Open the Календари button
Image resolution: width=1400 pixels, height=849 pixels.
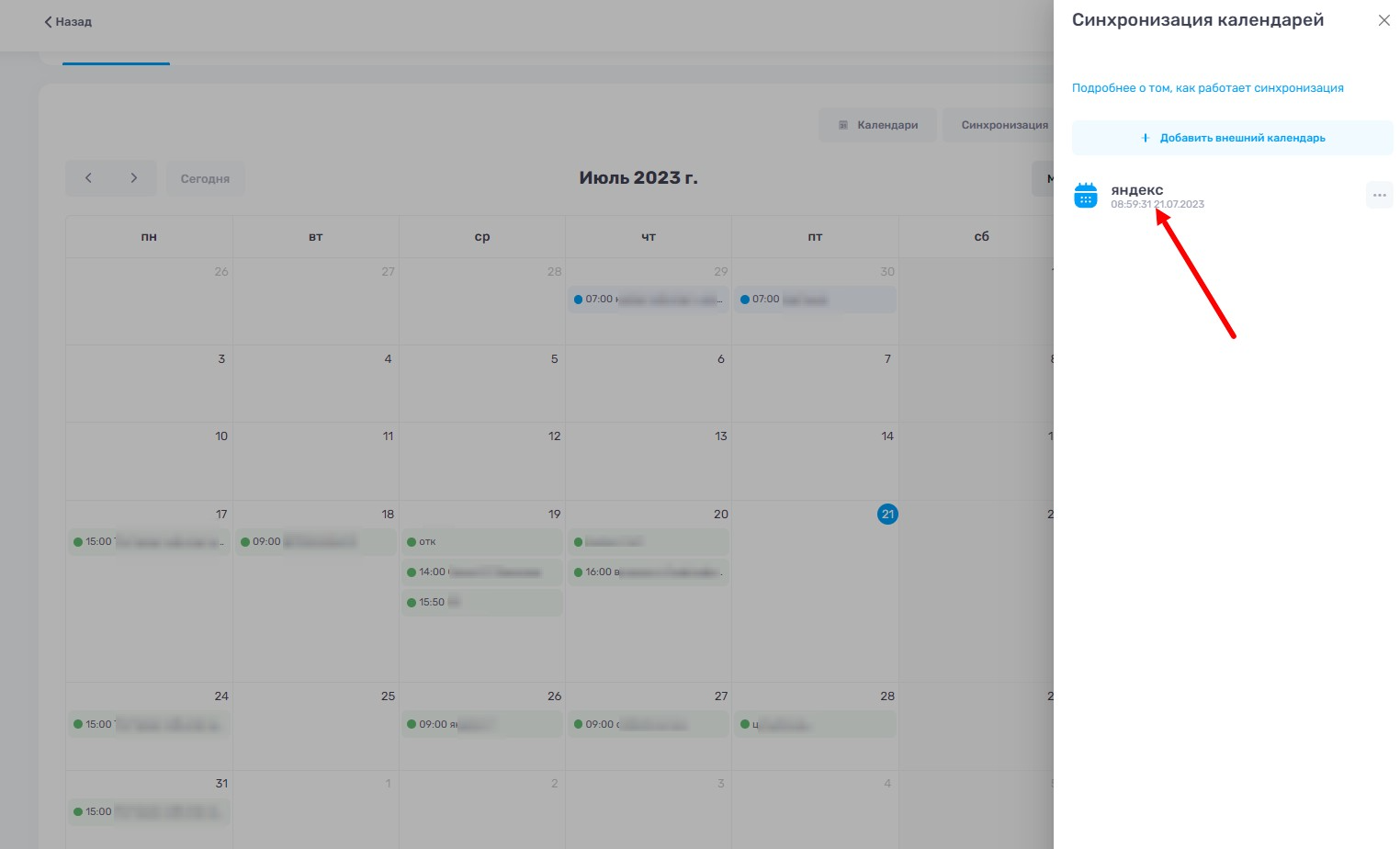pos(877,125)
